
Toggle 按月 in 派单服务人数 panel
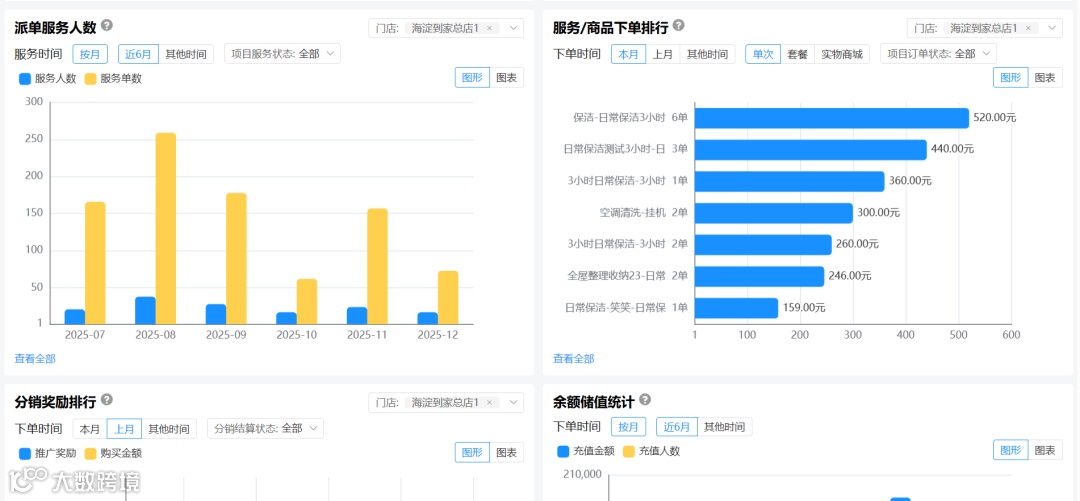point(90,54)
